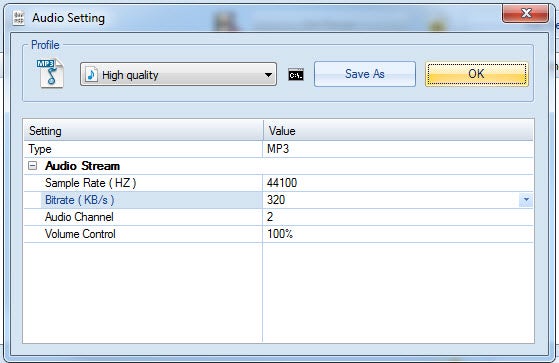Click the Save As button
The image size is (559, 363).
pos(365,74)
